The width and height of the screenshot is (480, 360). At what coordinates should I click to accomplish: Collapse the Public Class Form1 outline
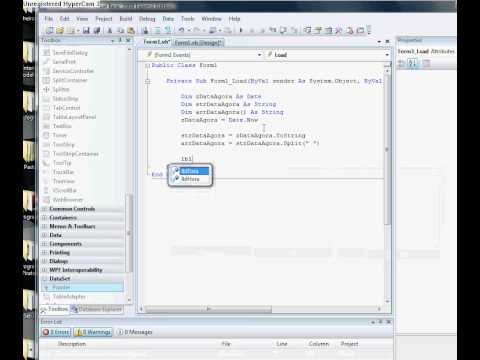click(x=147, y=65)
